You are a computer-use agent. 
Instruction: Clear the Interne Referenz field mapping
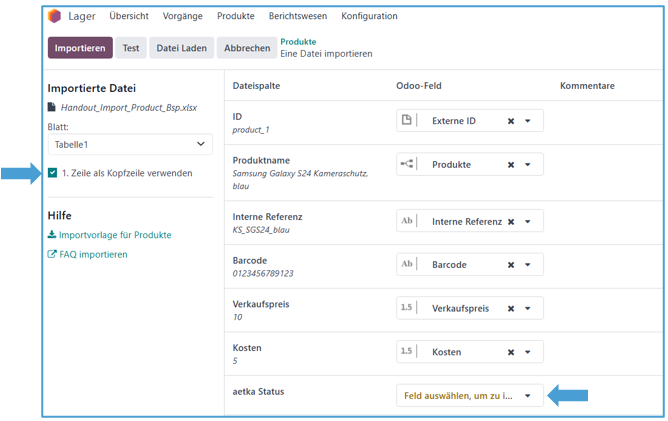pyautogui.click(x=510, y=222)
